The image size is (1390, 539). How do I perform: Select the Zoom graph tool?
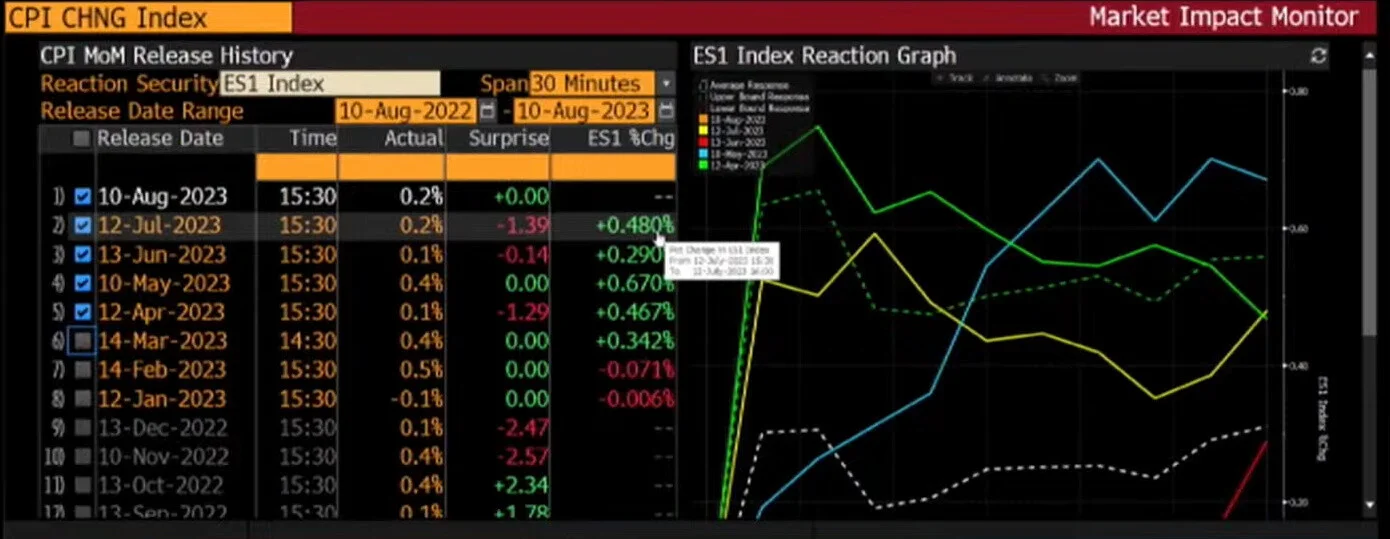1062,77
